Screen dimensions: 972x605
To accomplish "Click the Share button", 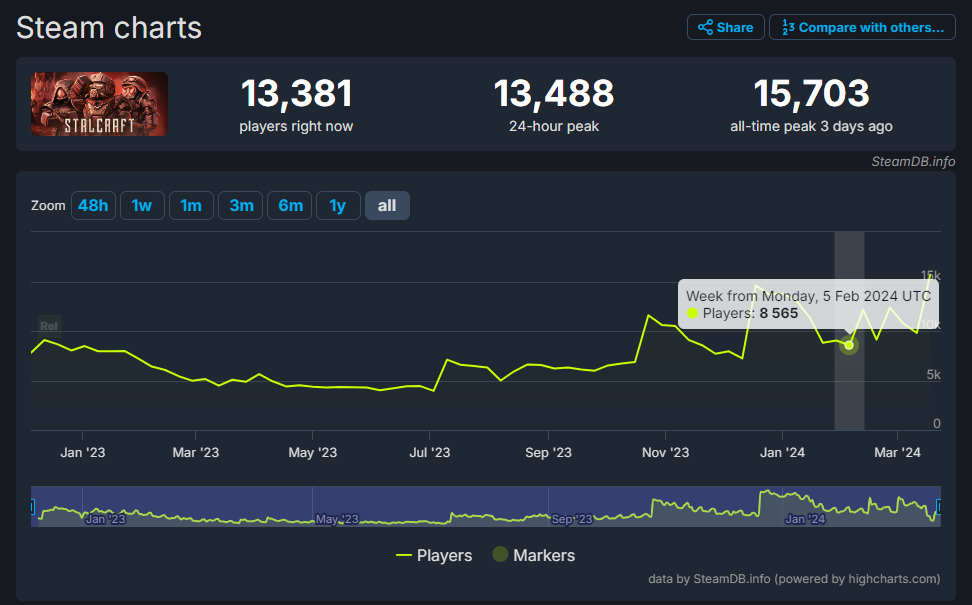I will [725, 27].
